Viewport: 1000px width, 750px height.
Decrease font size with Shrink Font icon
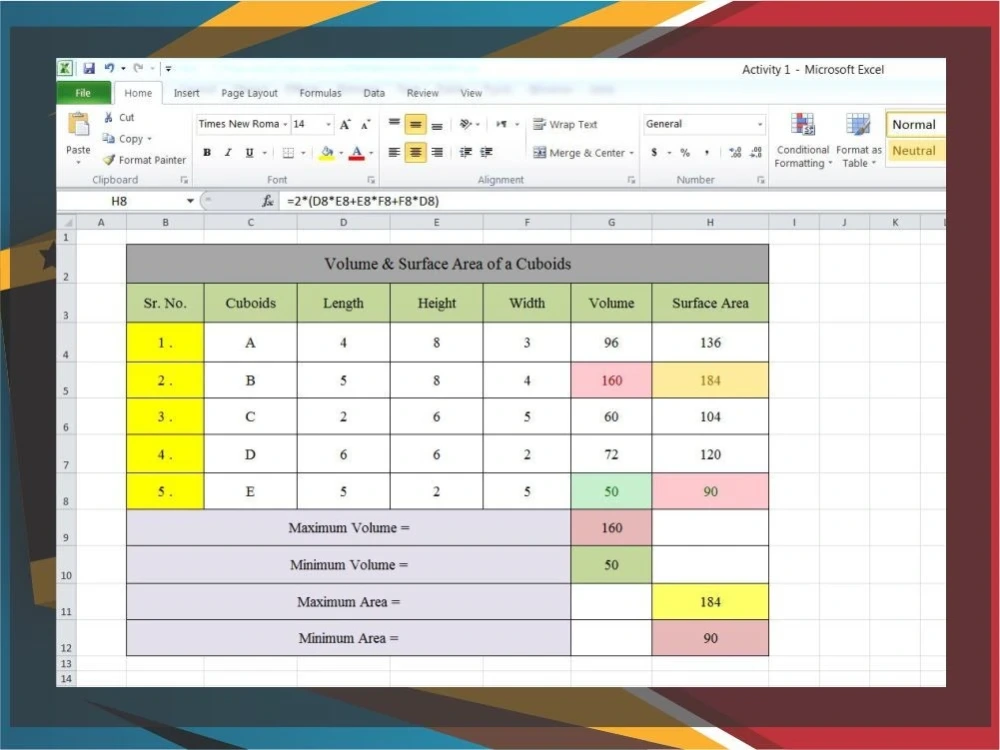pyautogui.click(x=365, y=124)
